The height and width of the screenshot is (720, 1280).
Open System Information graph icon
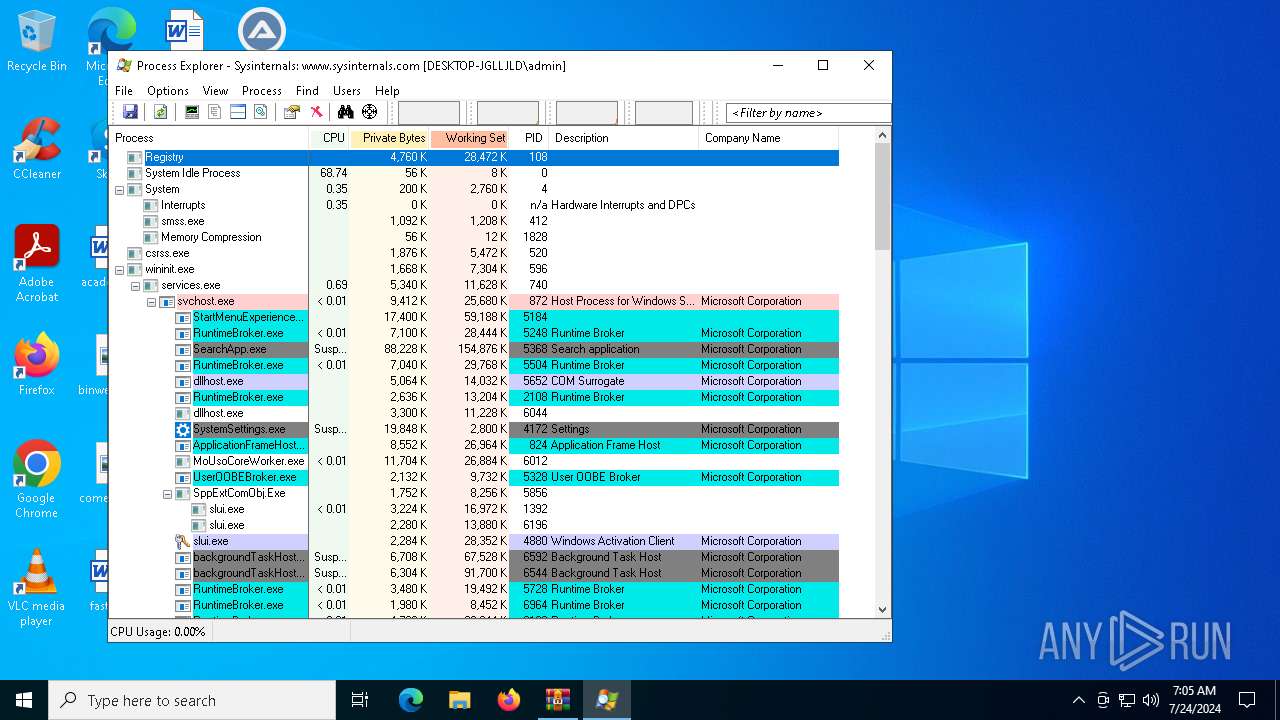pos(192,112)
